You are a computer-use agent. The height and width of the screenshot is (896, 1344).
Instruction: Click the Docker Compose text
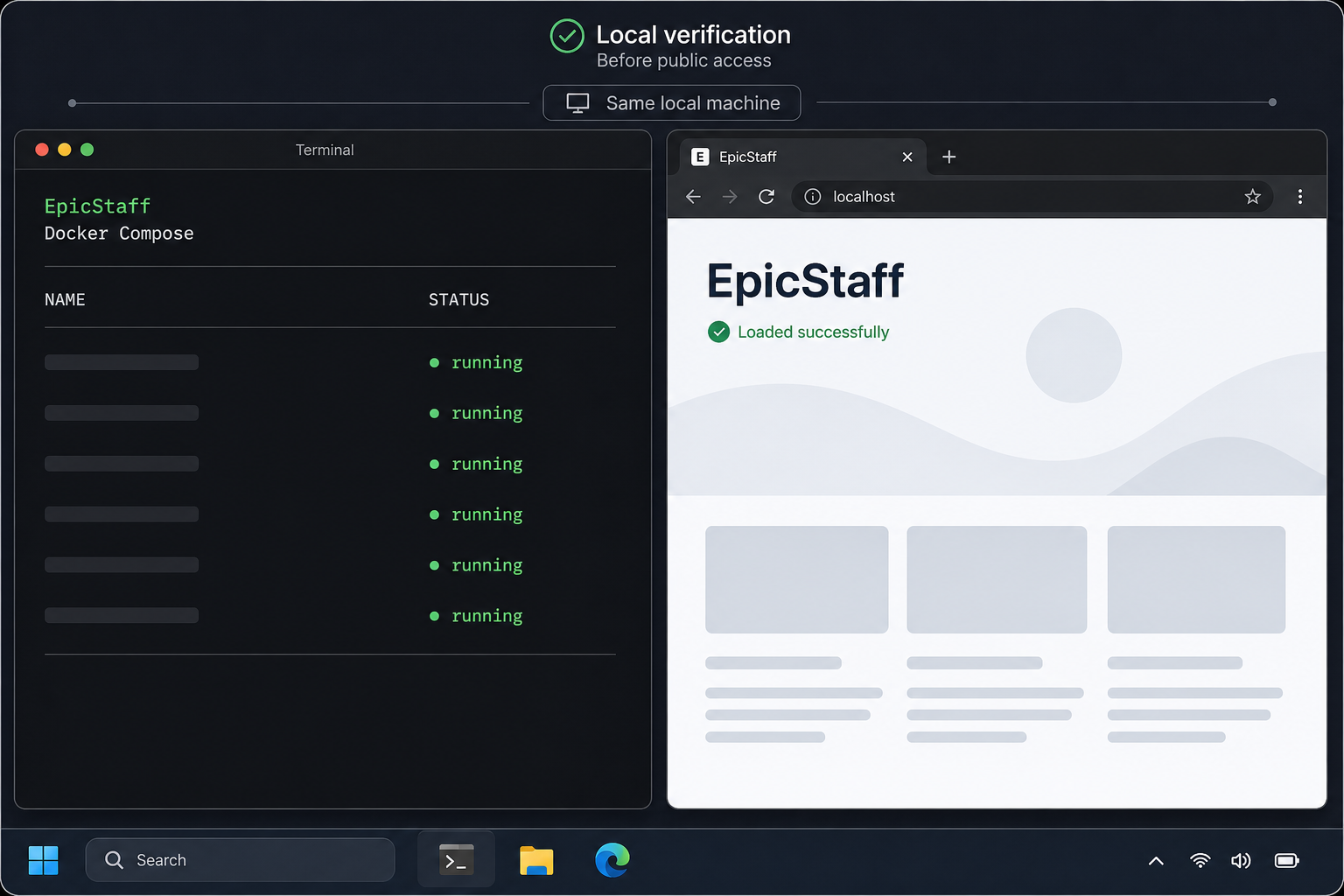[119, 234]
